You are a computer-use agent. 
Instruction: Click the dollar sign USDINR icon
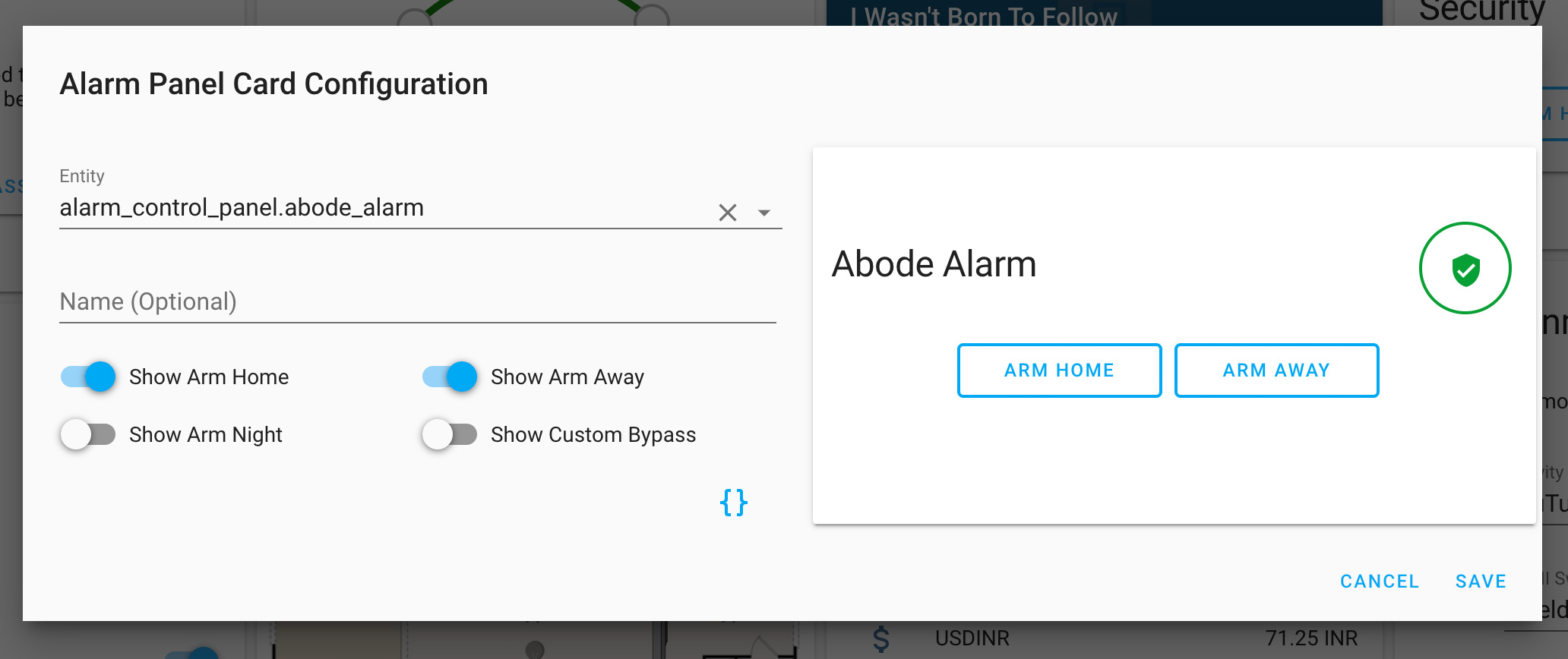[x=881, y=639]
